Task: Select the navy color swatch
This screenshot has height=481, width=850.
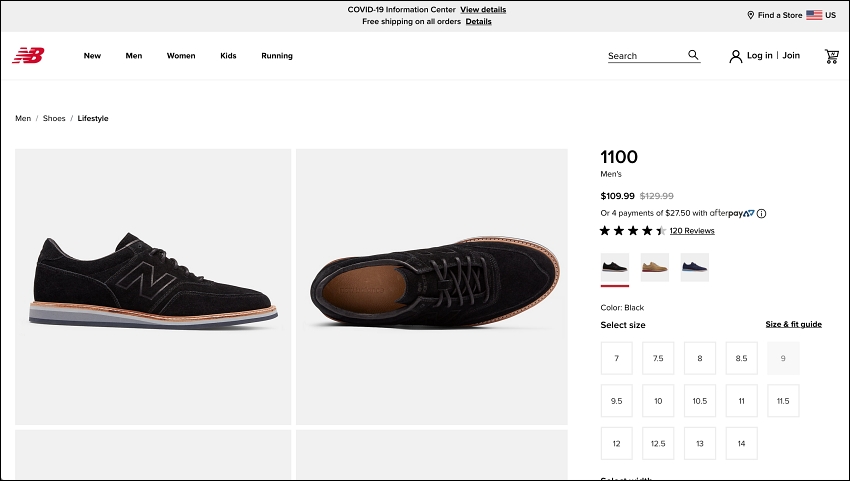Action: coord(694,267)
